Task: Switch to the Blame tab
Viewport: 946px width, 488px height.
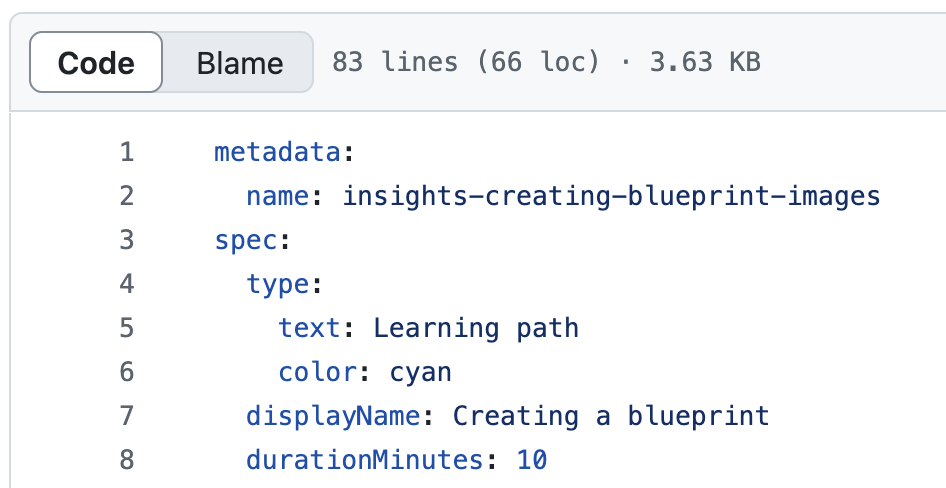Action: coord(239,63)
